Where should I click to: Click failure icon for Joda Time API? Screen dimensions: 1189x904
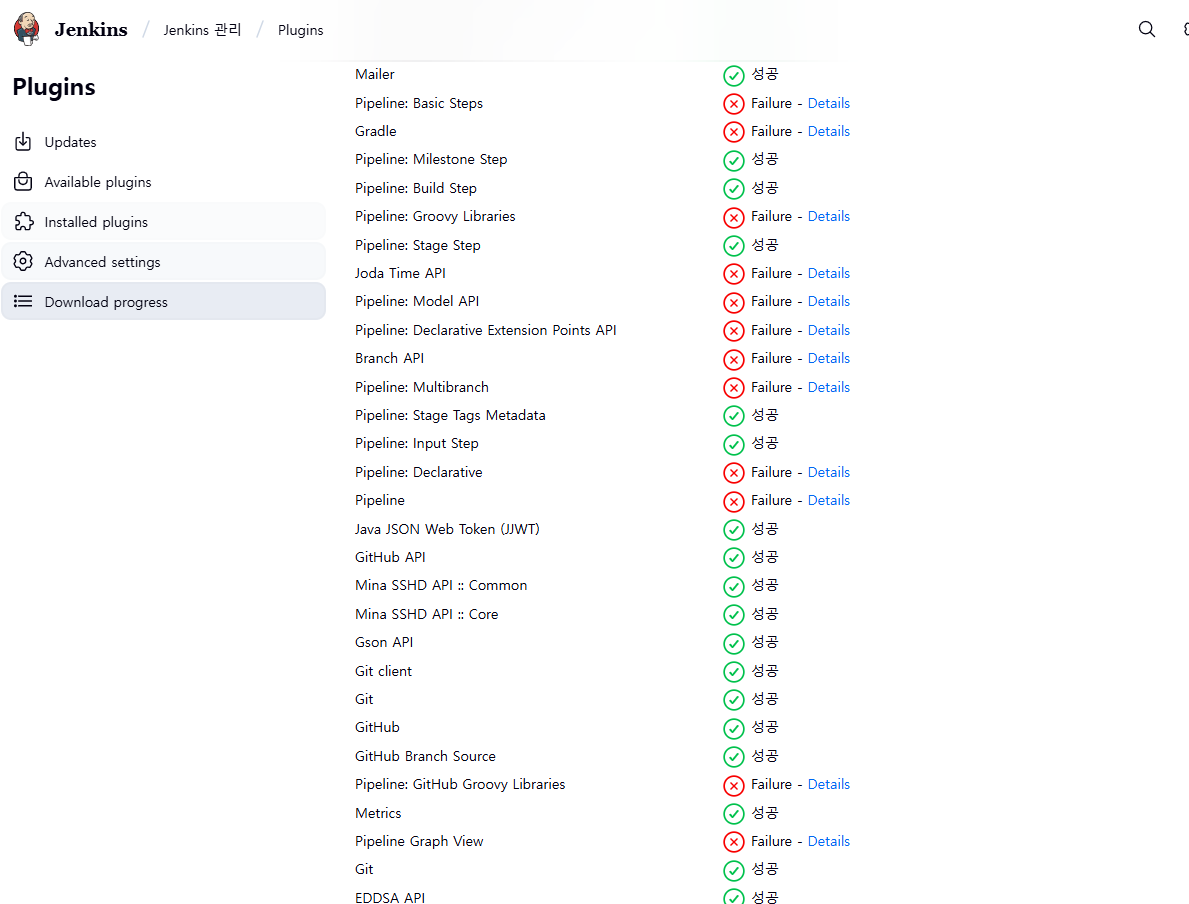pyautogui.click(x=733, y=274)
